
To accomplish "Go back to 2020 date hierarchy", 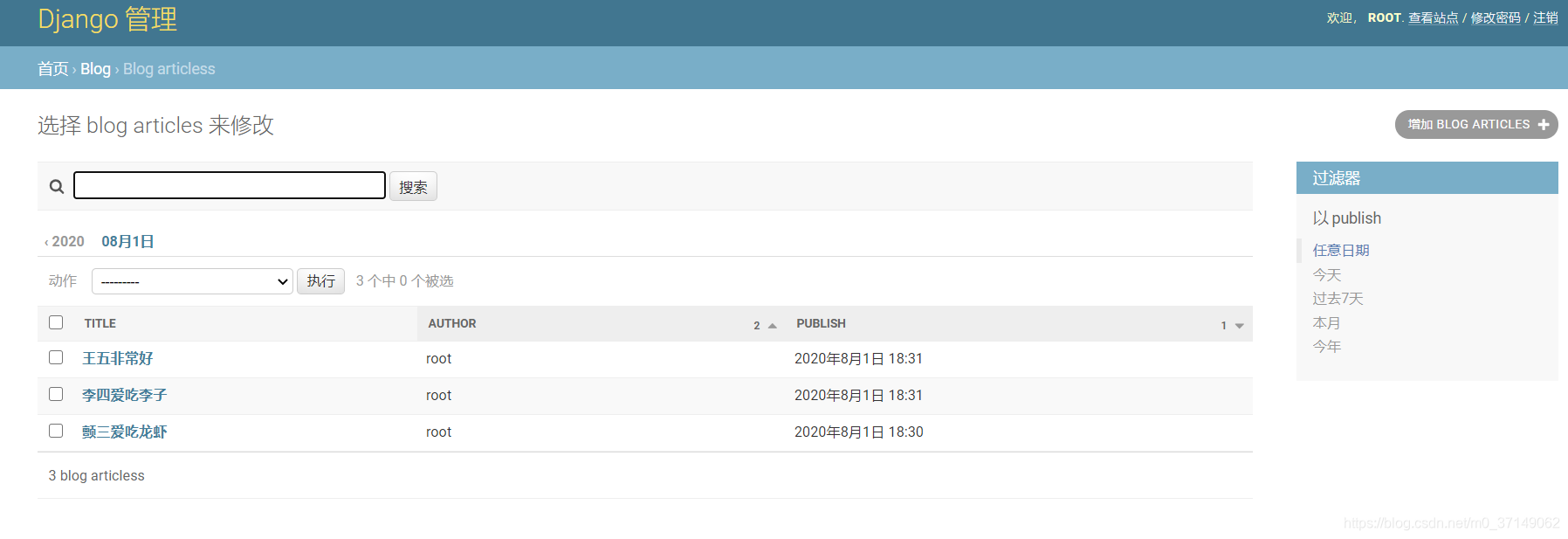I will [x=65, y=241].
